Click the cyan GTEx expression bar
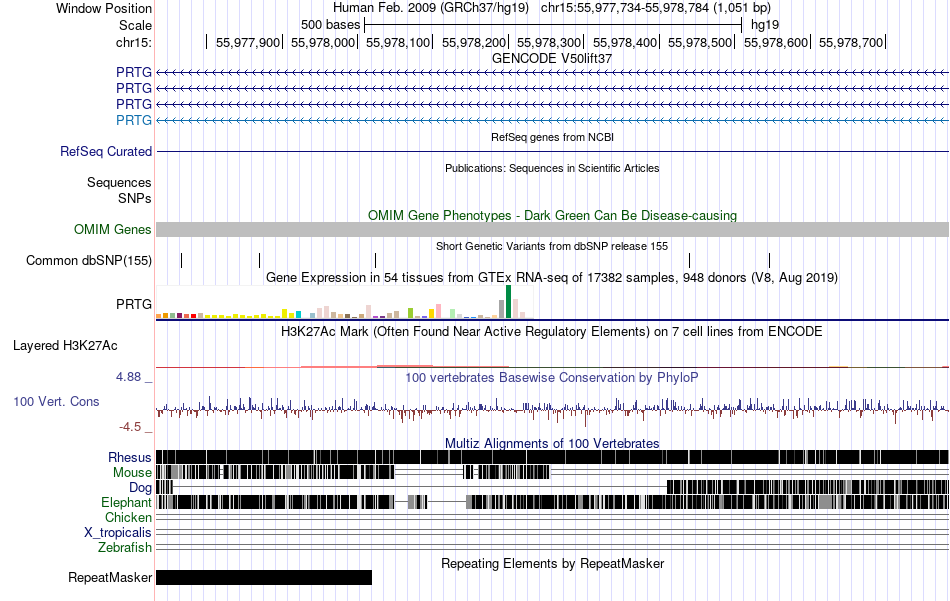The height and width of the screenshot is (601, 950). coord(299,314)
